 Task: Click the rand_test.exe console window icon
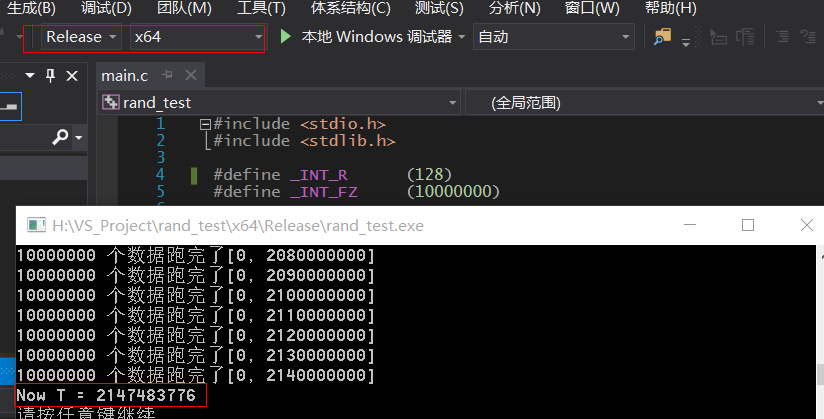click(36, 225)
